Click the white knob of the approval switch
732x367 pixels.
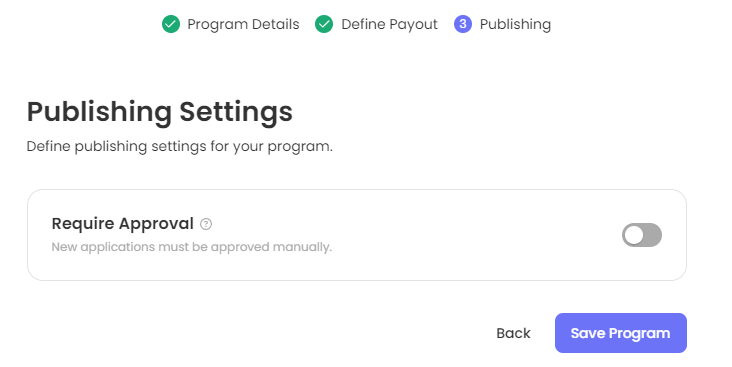pos(634,235)
